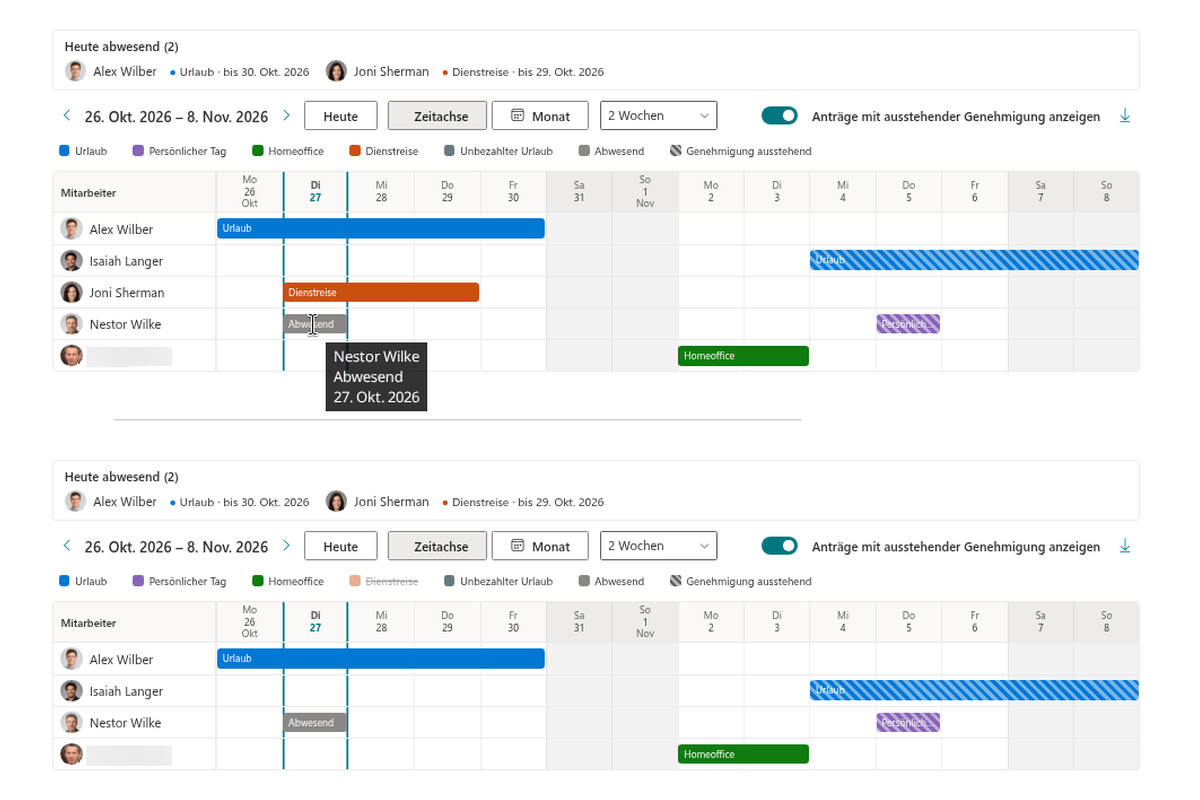Screen dimensions: 1200x800
Task: Go to next period in upper calendar
Action: click(x=287, y=116)
